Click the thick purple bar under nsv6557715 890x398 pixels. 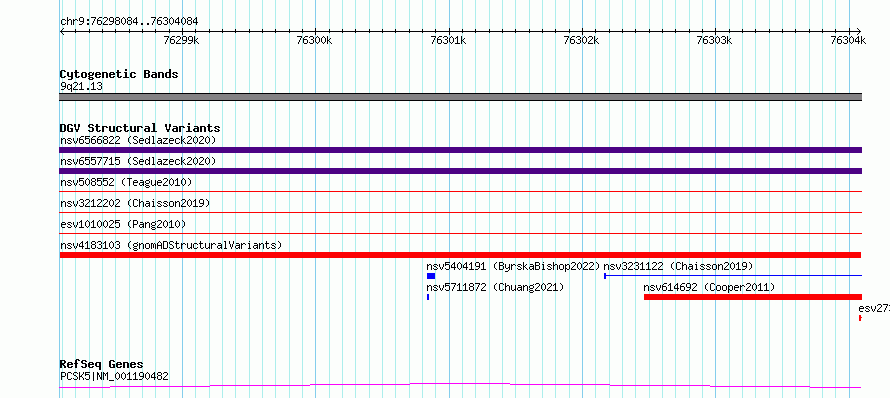[x=460, y=171]
